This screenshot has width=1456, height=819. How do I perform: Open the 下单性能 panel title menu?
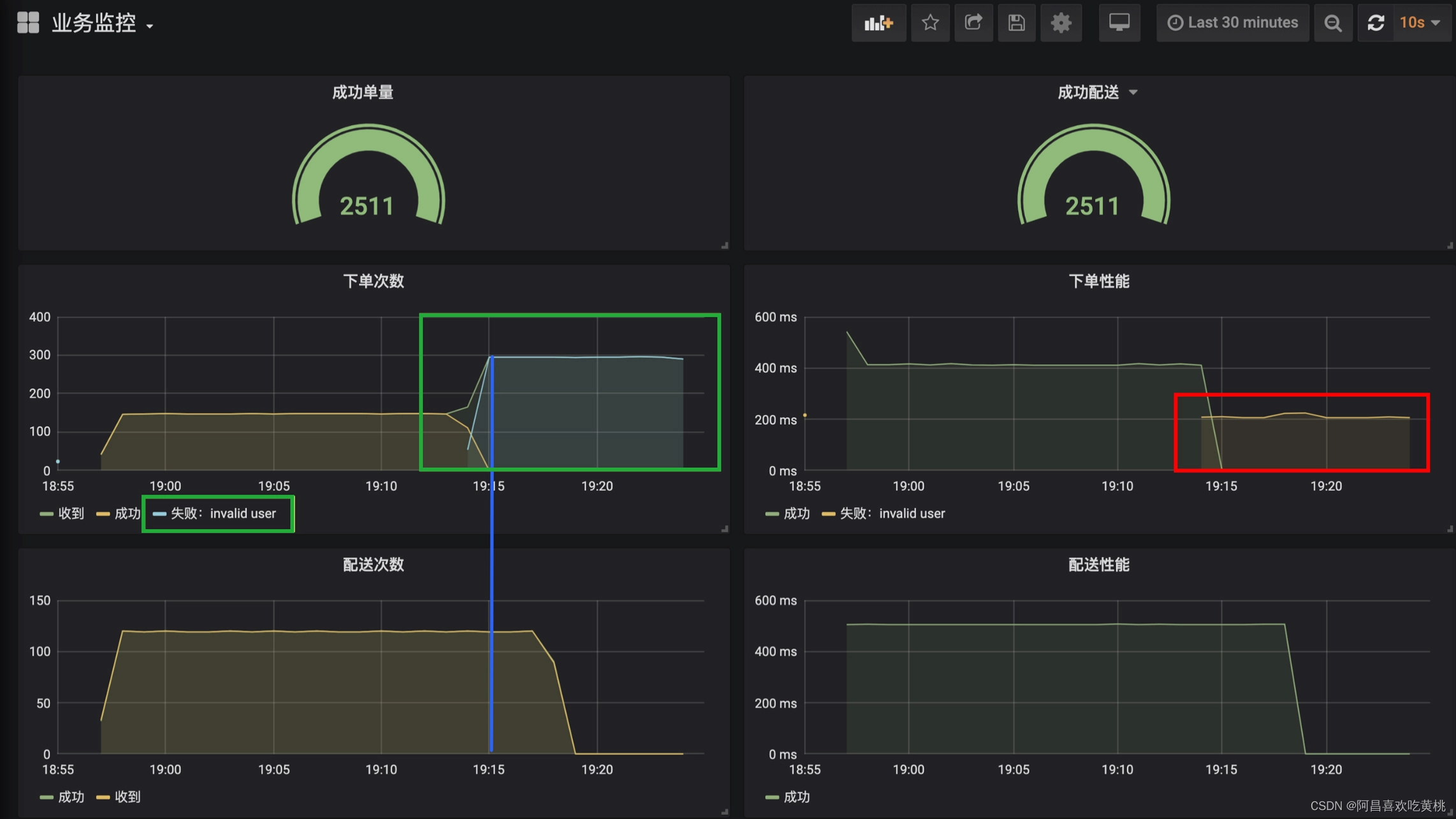click(x=1098, y=280)
